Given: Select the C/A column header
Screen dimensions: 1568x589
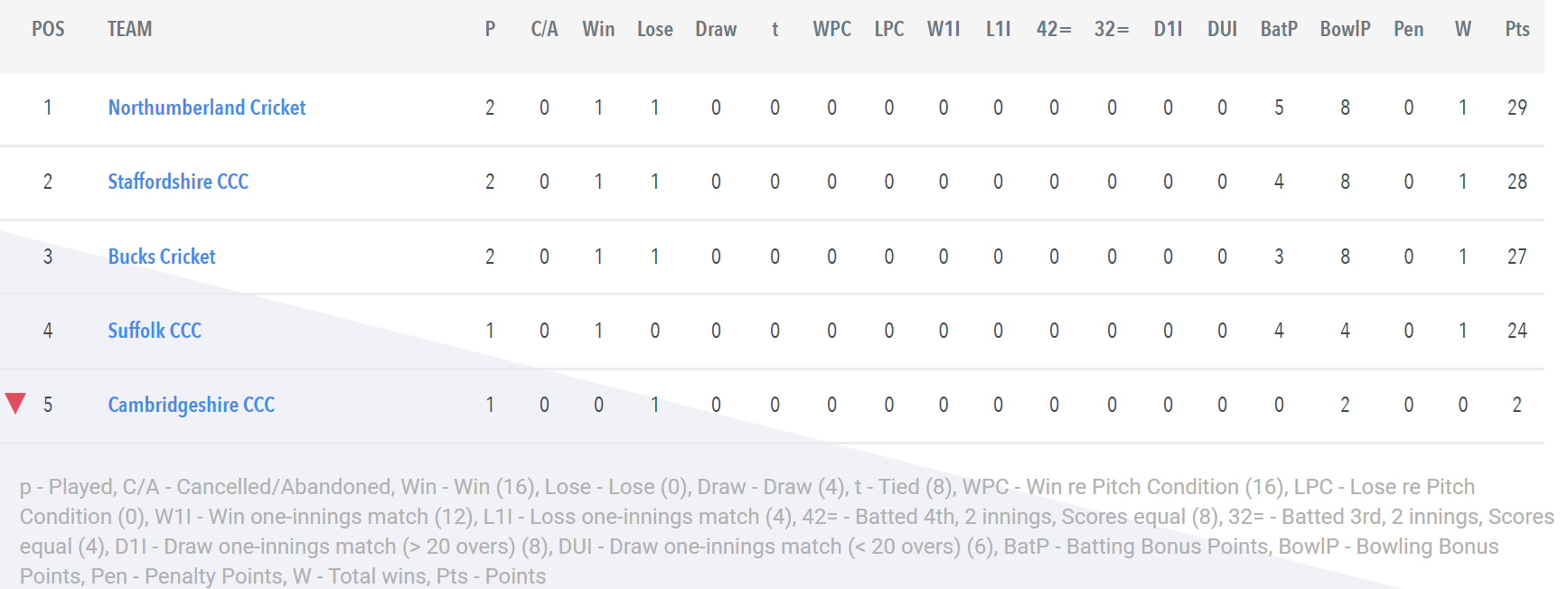Looking at the screenshot, I should click(x=544, y=29).
